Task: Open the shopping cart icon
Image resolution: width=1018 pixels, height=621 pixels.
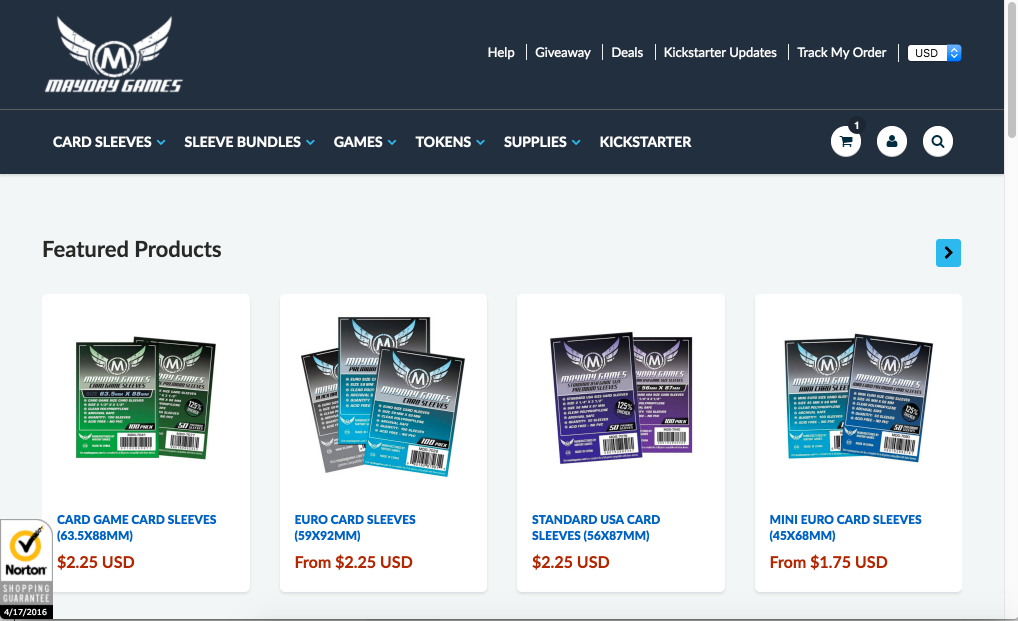Action: (x=846, y=141)
